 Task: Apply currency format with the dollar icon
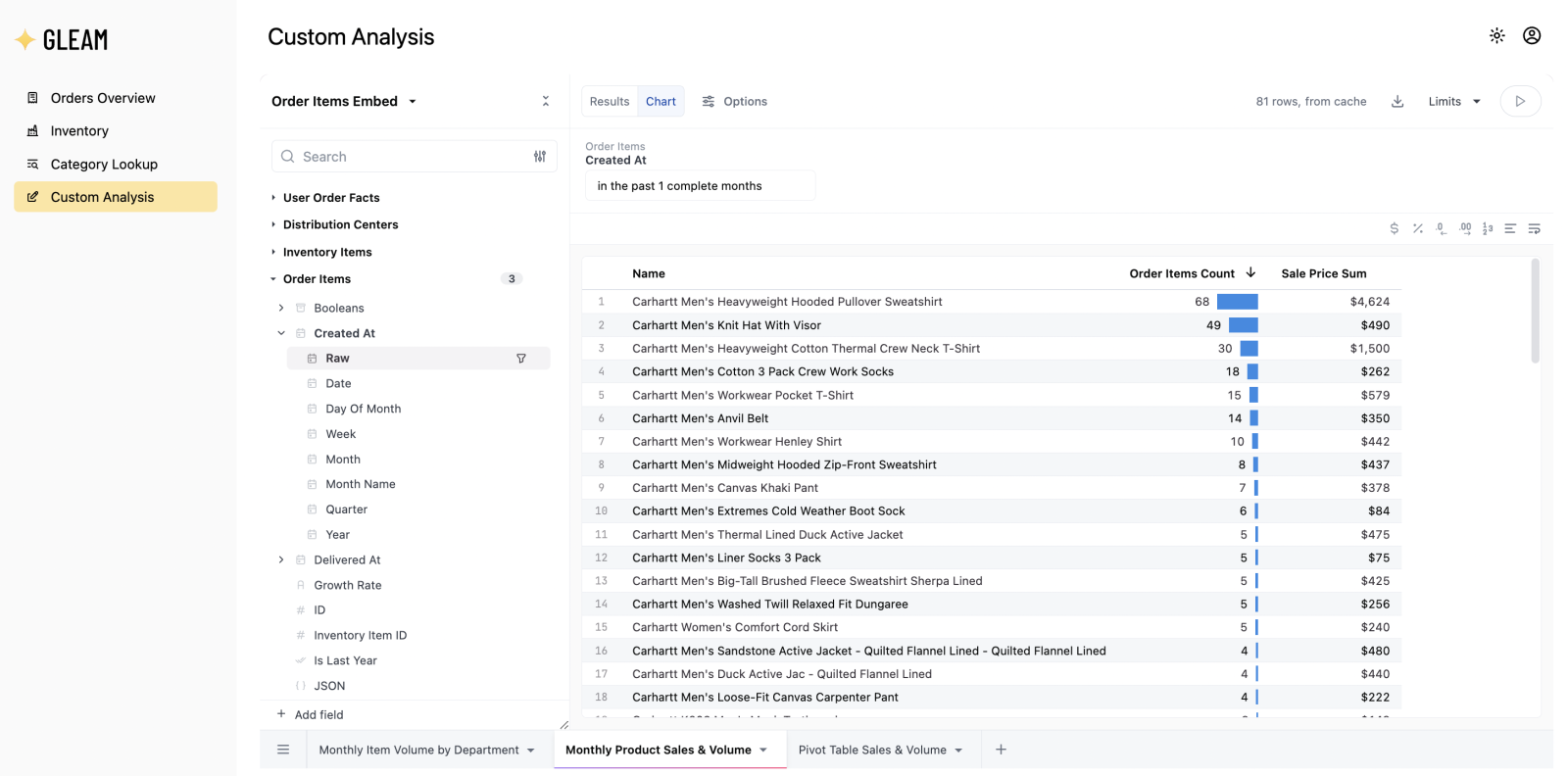[x=1394, y=228]
